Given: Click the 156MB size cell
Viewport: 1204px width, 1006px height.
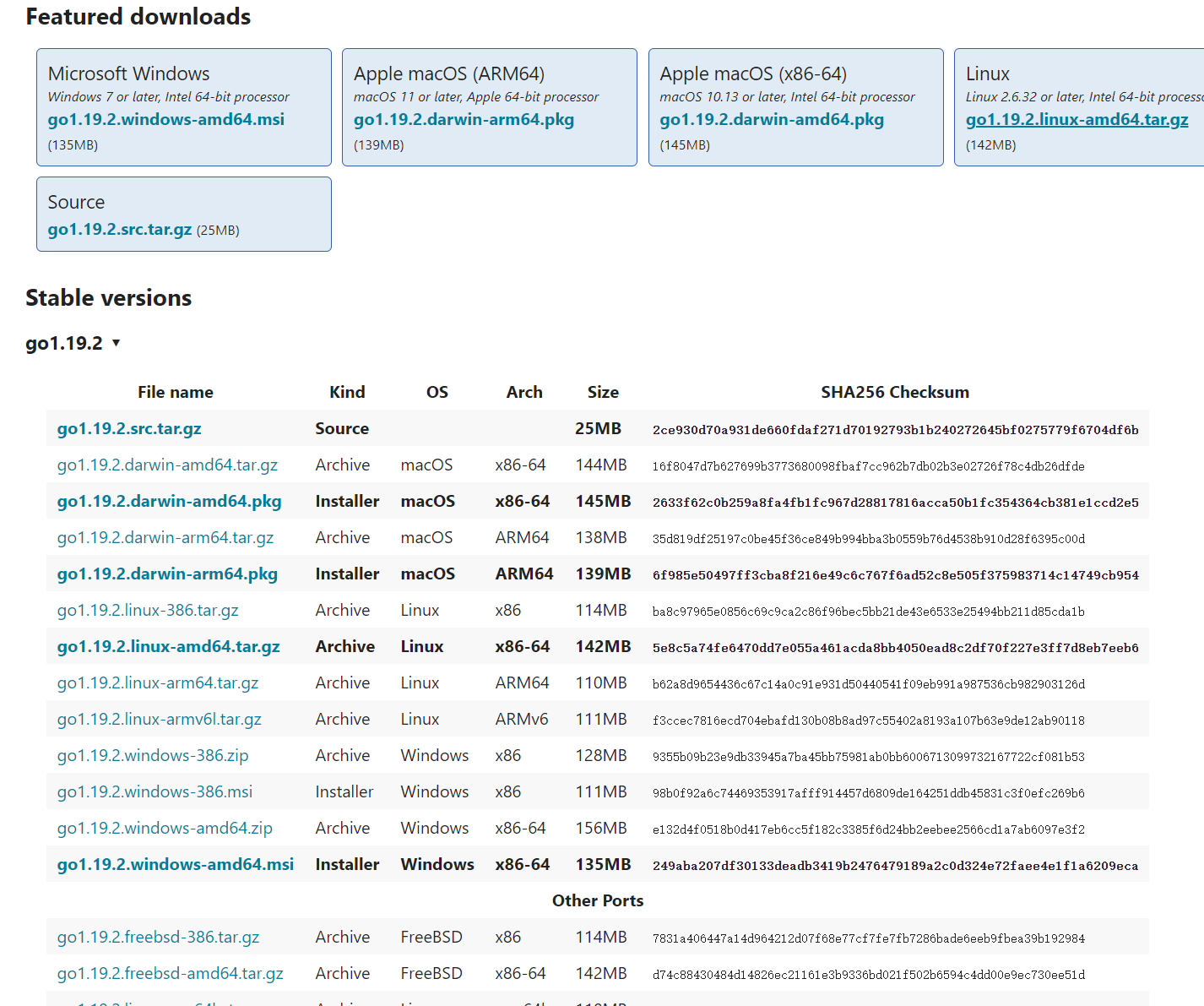Looking at the screenshot, I should 601,828.
